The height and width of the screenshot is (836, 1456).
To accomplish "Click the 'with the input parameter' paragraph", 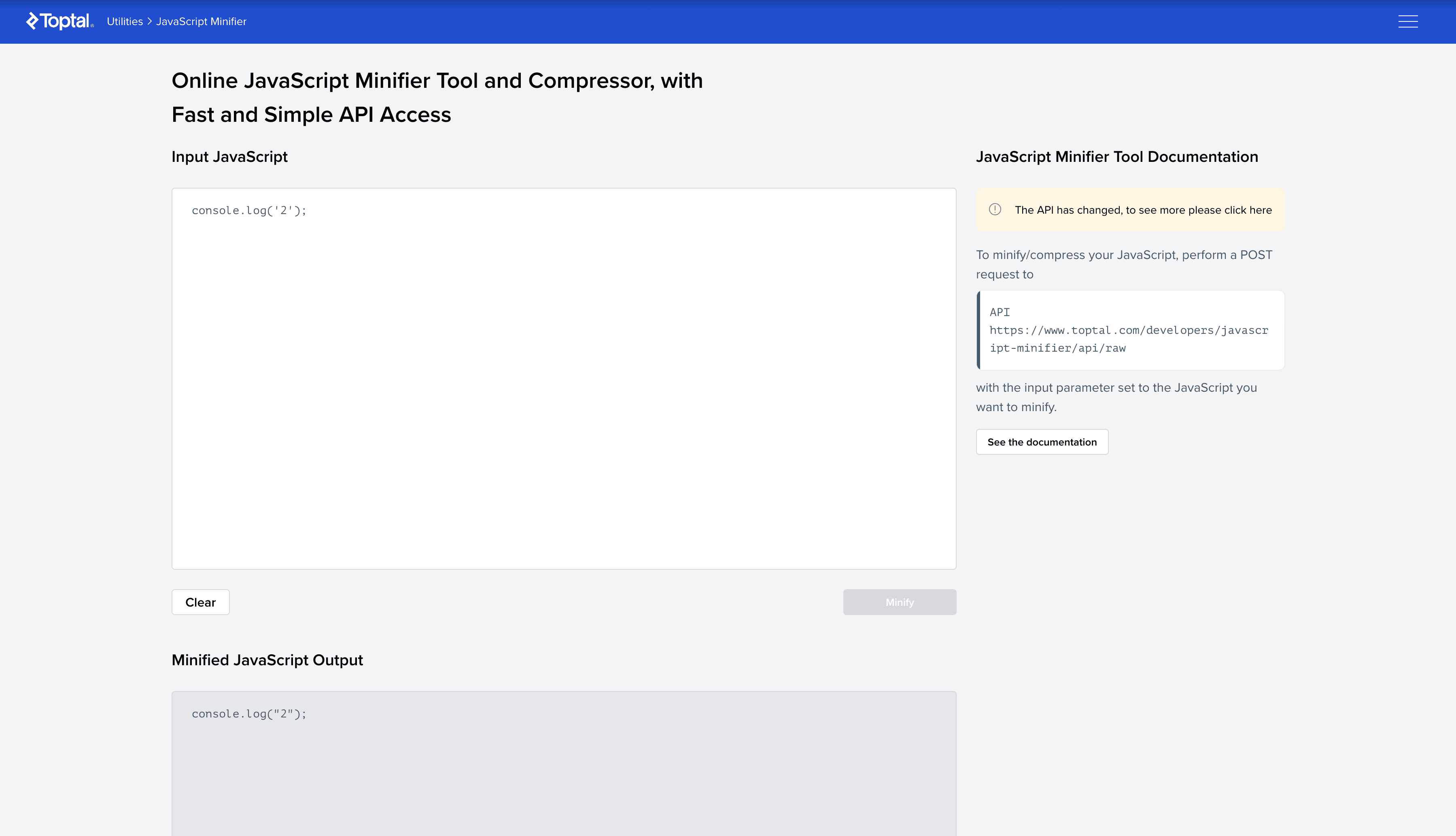I will pos(1116,397).
